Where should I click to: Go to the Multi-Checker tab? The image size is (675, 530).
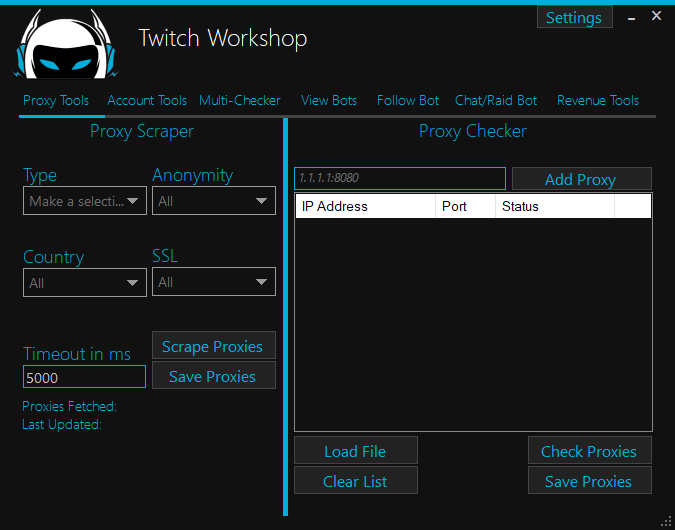click(239, 100)
